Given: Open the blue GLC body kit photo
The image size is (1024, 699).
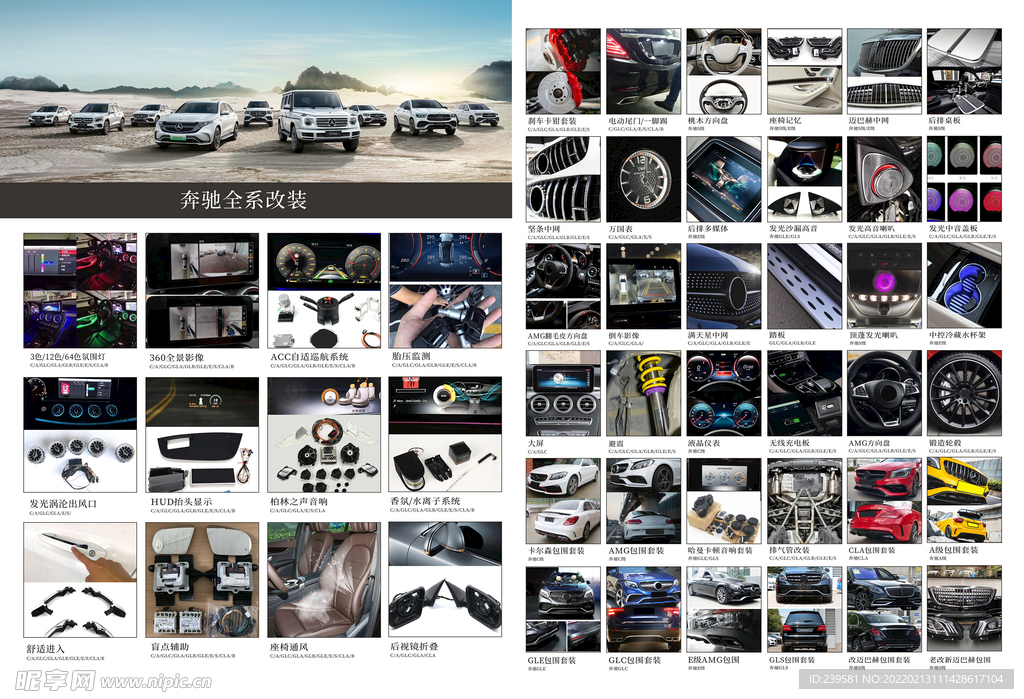Looking at the screenshot, I should click(x=643, y=609).
